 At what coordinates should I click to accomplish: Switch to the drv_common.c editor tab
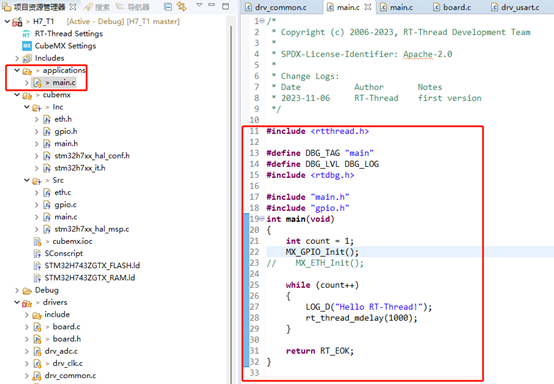pyautogui.click(x=276, y=7)
